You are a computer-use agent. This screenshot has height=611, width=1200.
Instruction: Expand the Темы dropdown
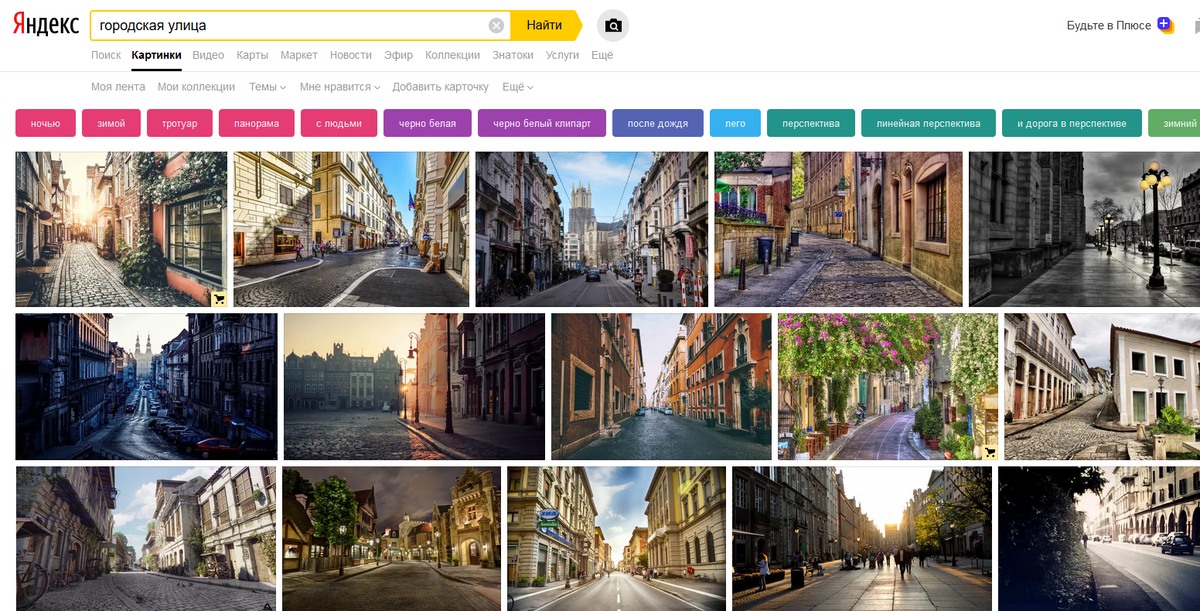pos(267,87)
